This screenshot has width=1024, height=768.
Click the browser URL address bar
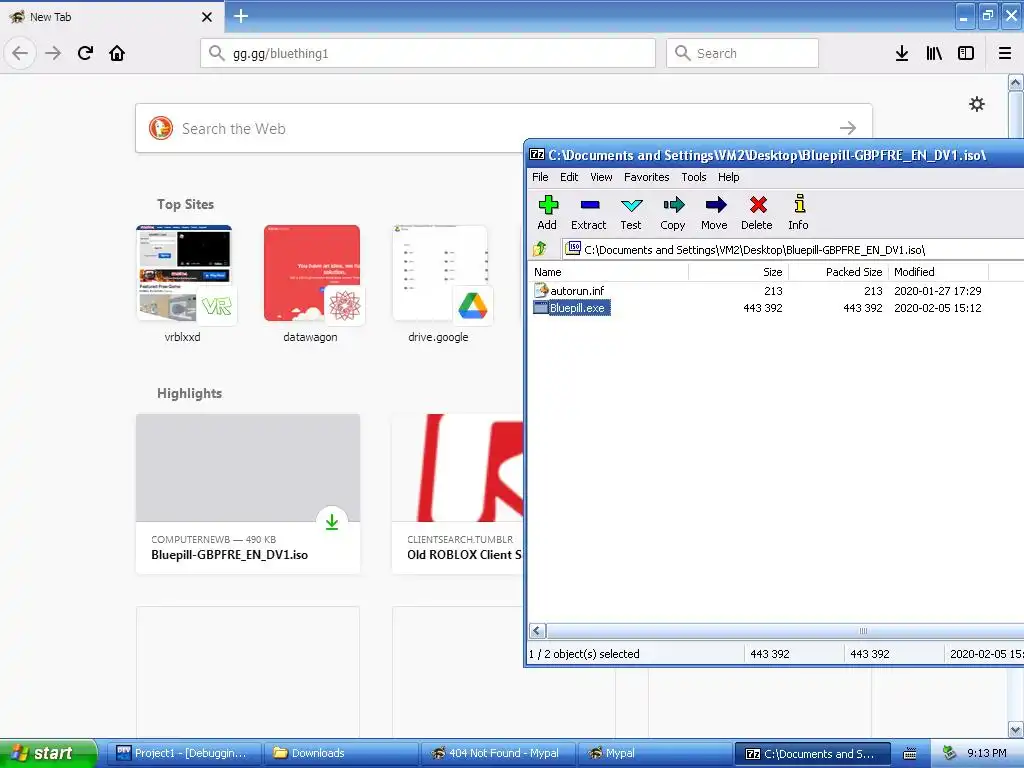pyautogui.click(x=428, y=53)
